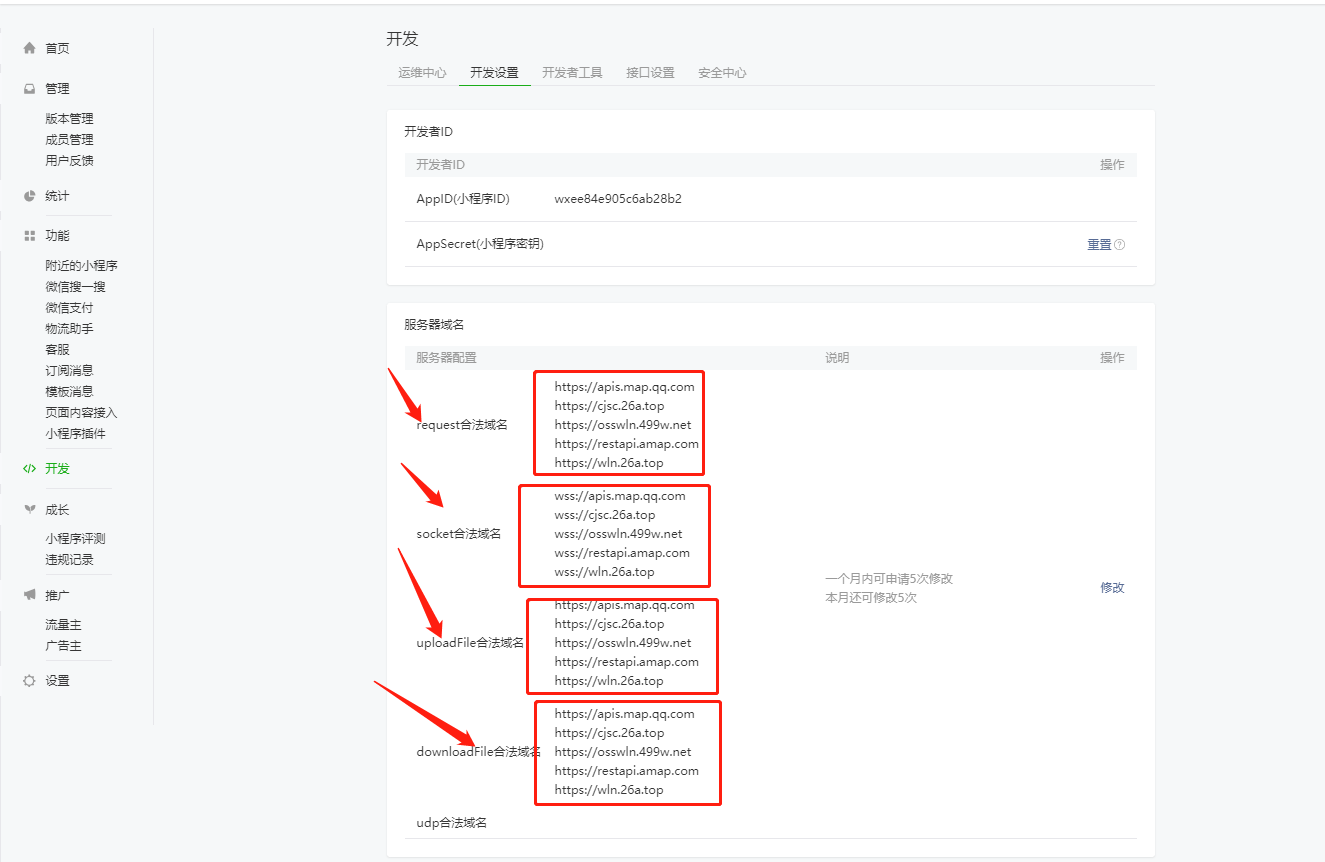Click the help icon next to 重置
This screenshot has width=1325, height=862.
tap(1119, 245)
